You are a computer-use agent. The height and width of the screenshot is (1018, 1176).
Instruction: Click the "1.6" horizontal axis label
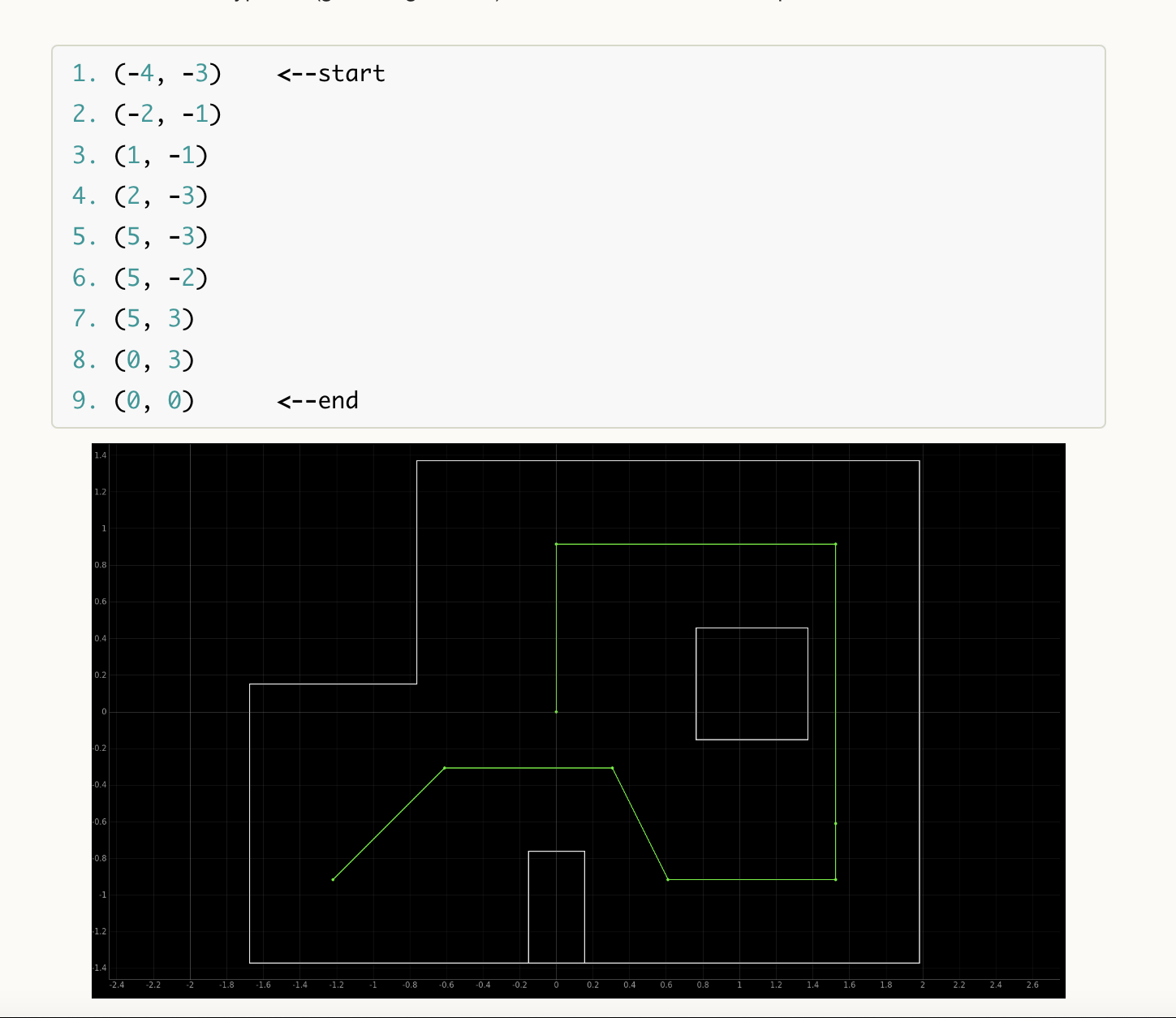849,985
